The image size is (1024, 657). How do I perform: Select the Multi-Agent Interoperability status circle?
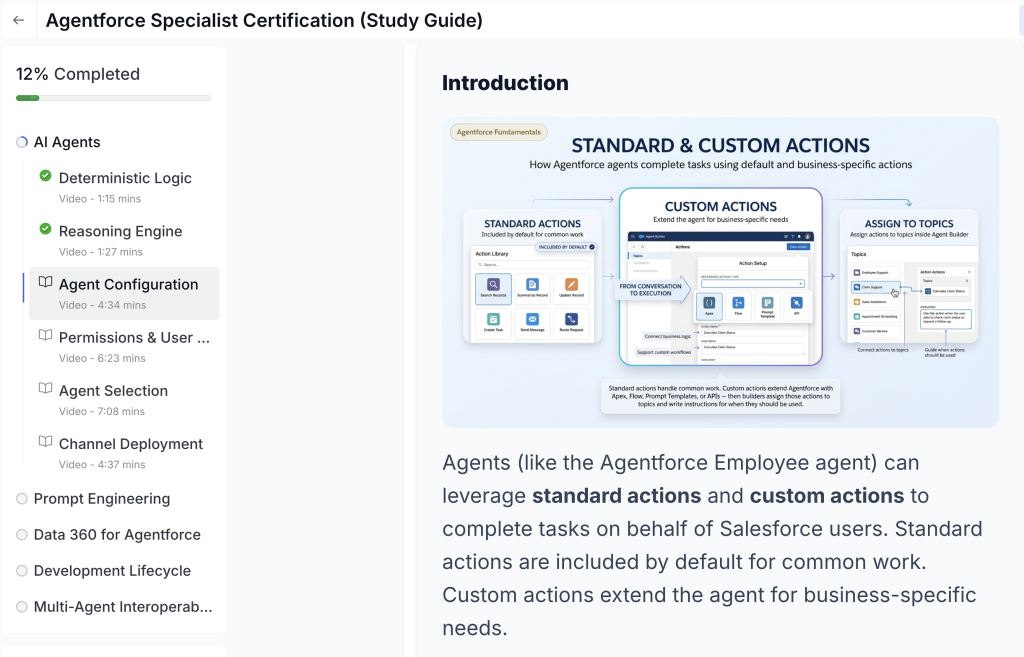tap(22, 607)
